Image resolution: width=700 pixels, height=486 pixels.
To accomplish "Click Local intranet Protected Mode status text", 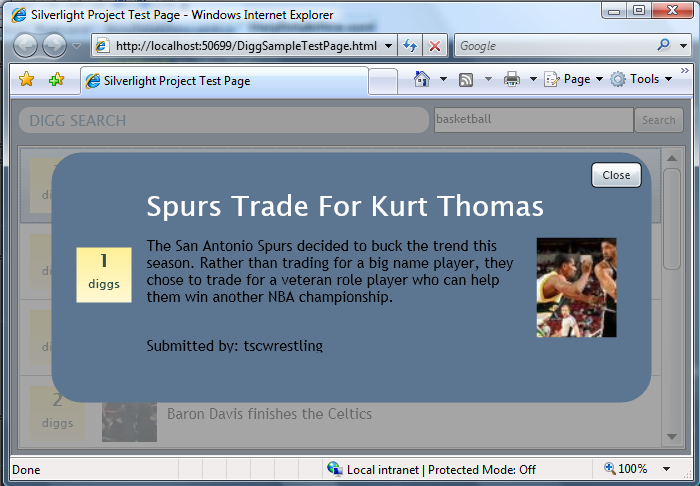I will pos(441,469).
